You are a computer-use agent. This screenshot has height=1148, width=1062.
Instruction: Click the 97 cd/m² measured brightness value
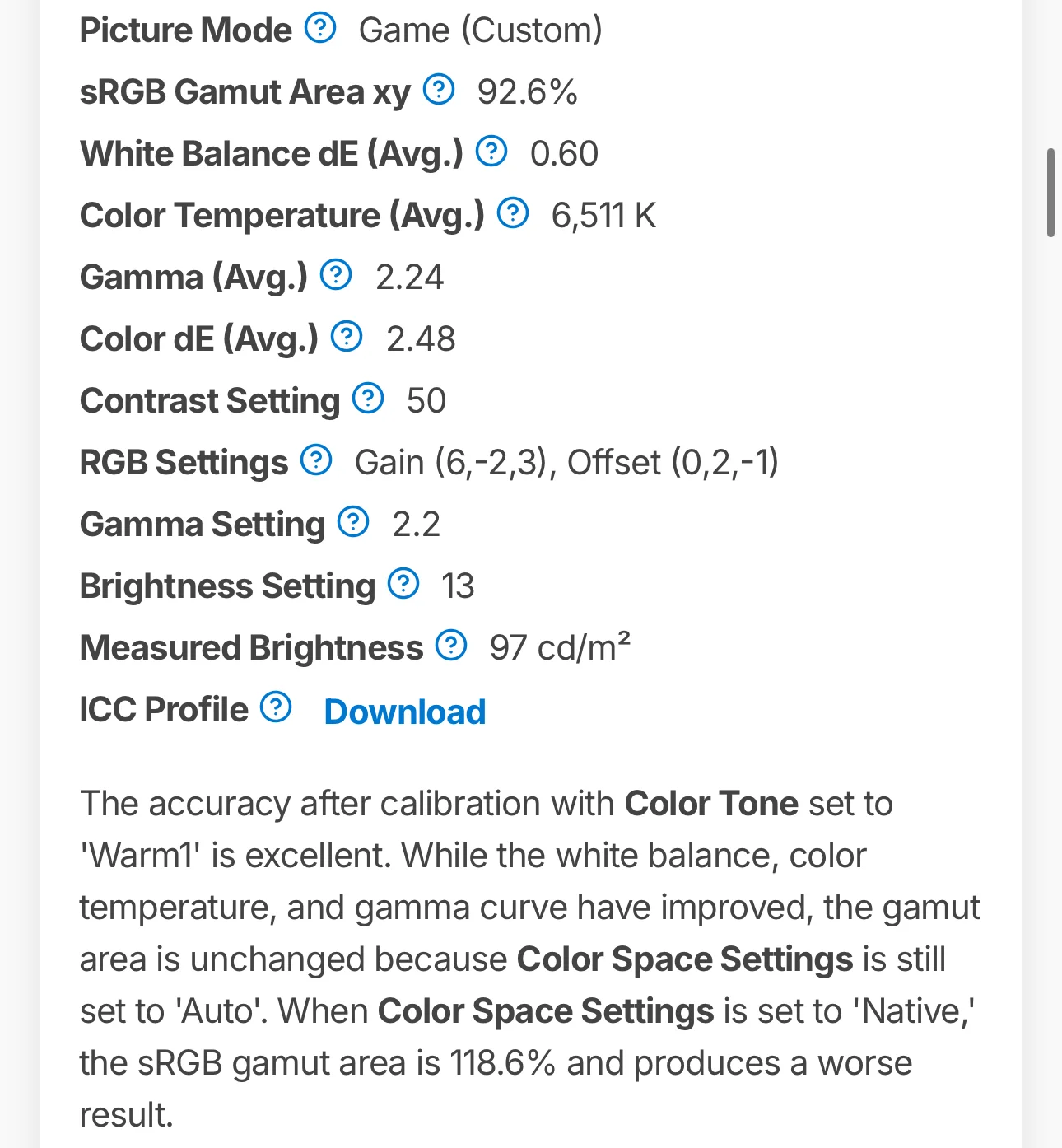(x=560, y=648)
